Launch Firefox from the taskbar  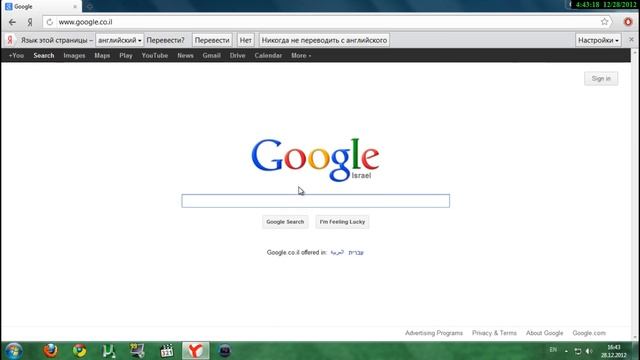pos(50,351)
